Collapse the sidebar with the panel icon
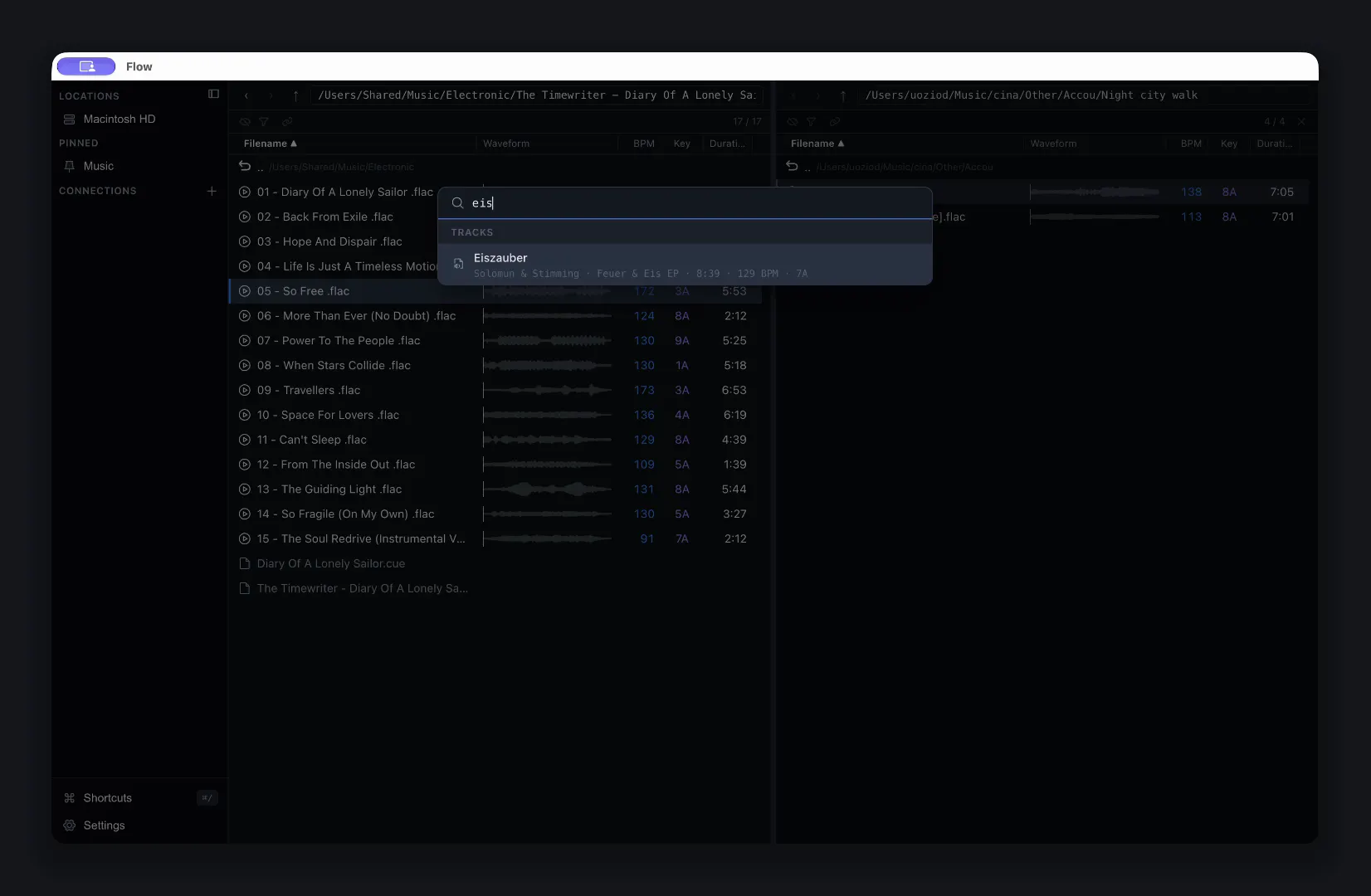The image size is (1371, 896). click(213, 95)
